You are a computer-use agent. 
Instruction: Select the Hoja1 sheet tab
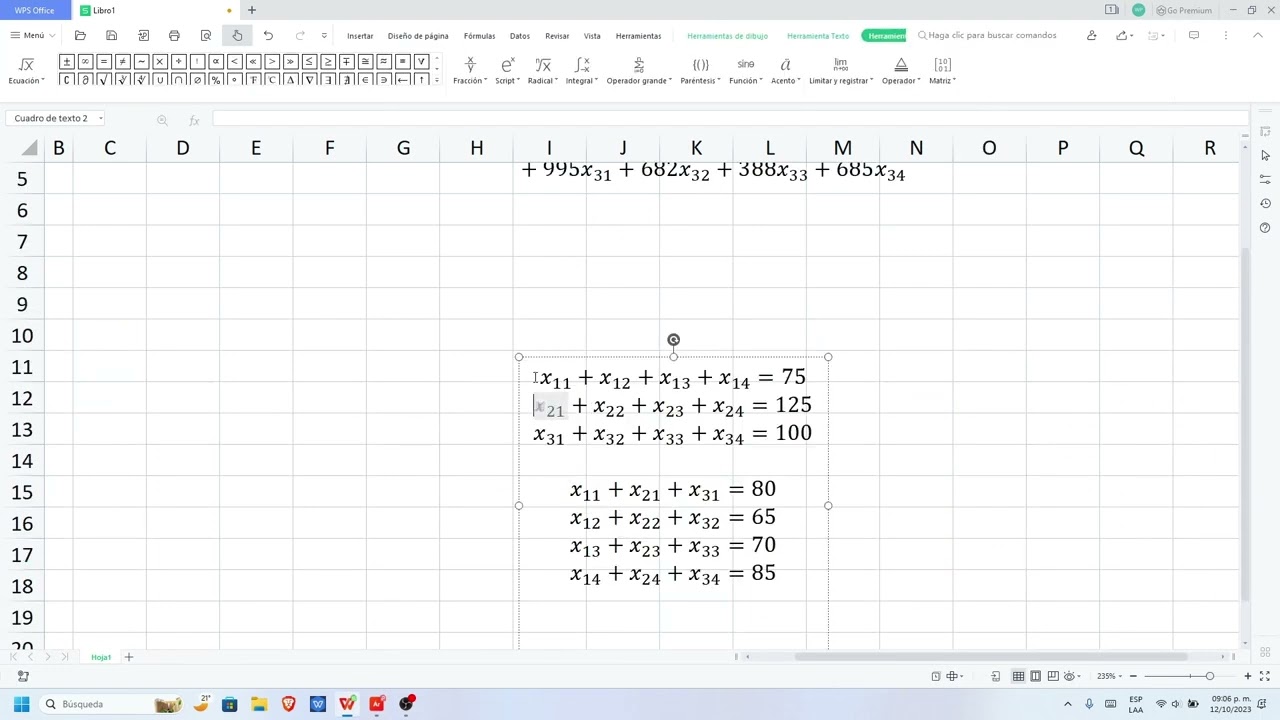[x=101, y=657]
